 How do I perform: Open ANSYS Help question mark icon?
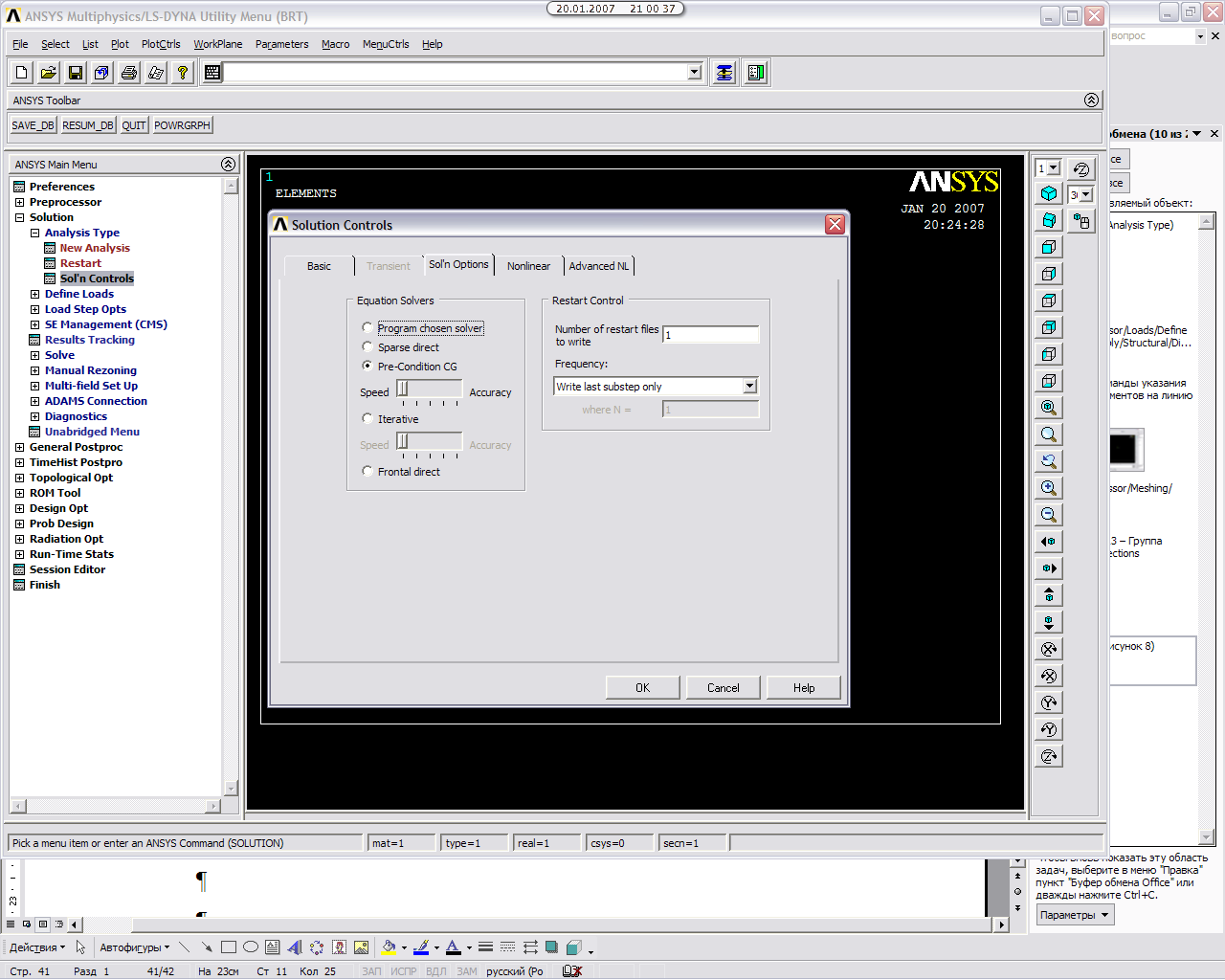183,73
